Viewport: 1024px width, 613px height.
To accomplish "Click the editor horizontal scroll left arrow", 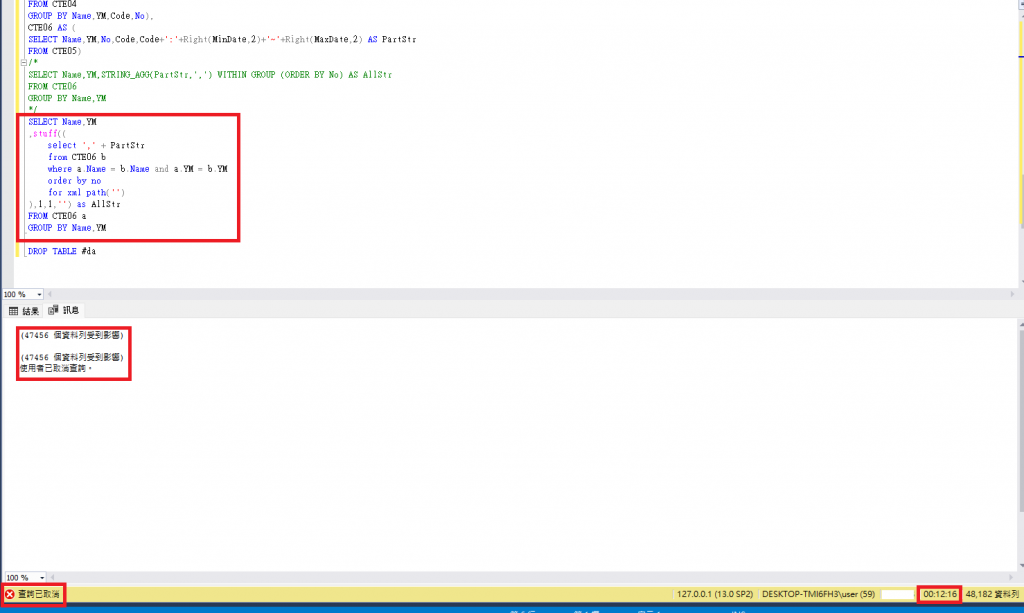I will pos(50,294).
